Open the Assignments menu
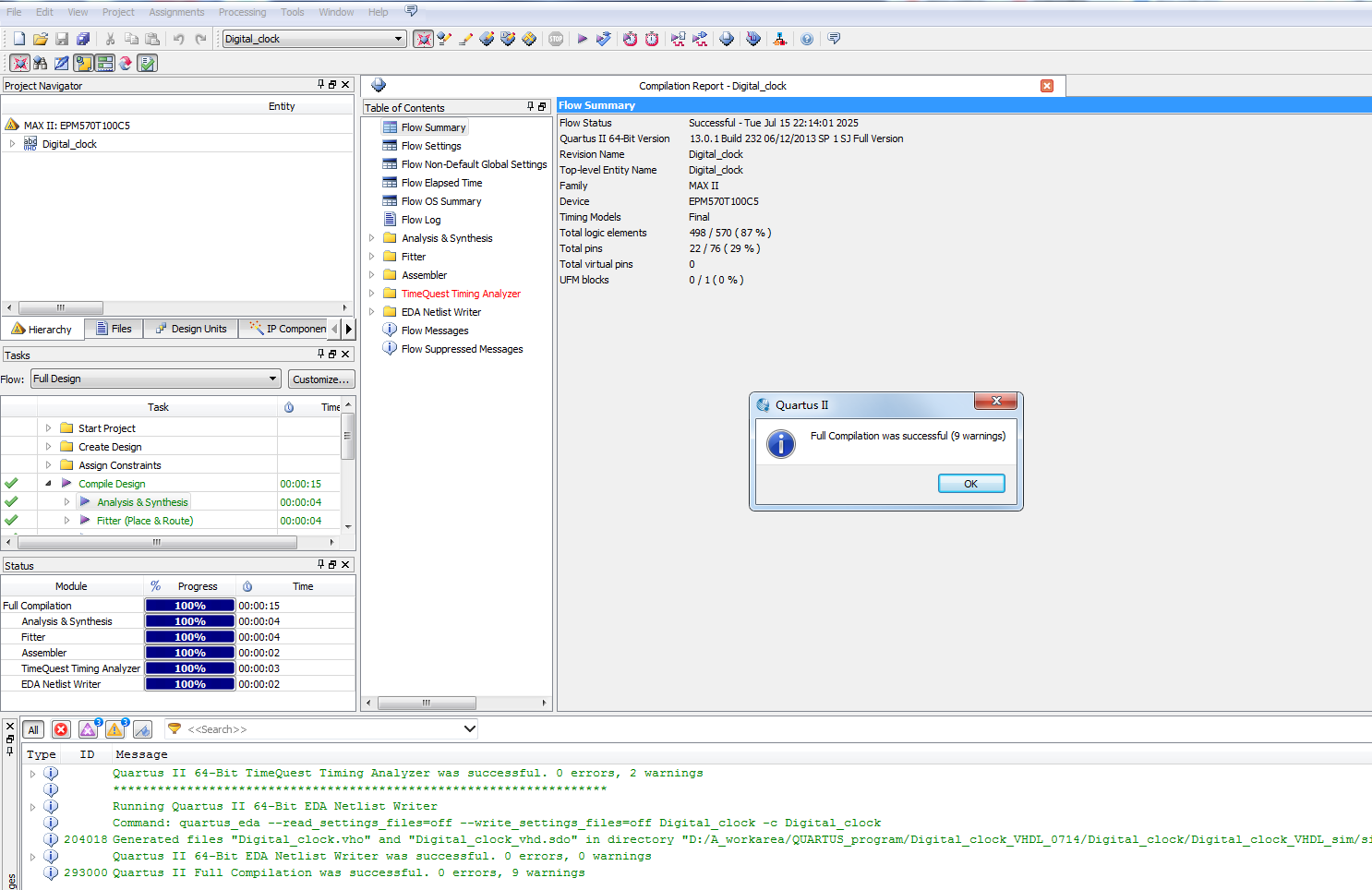The image size is (1372, 890). [176, 12]
